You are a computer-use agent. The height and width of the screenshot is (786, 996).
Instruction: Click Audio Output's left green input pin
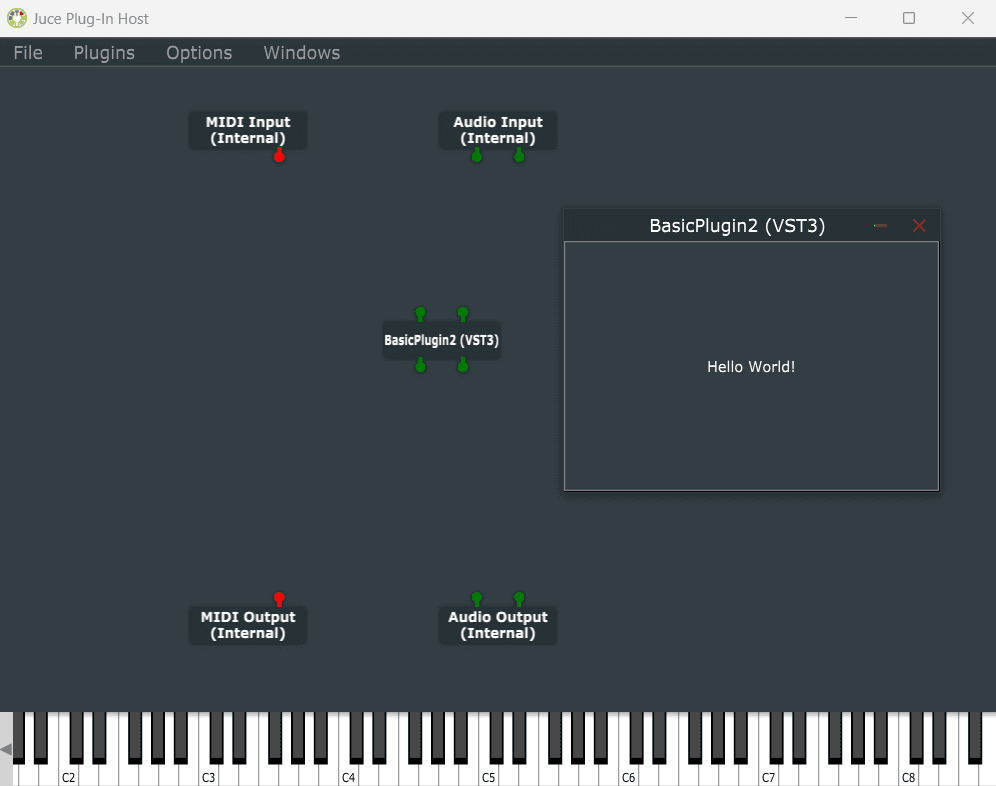pos(477,598)
